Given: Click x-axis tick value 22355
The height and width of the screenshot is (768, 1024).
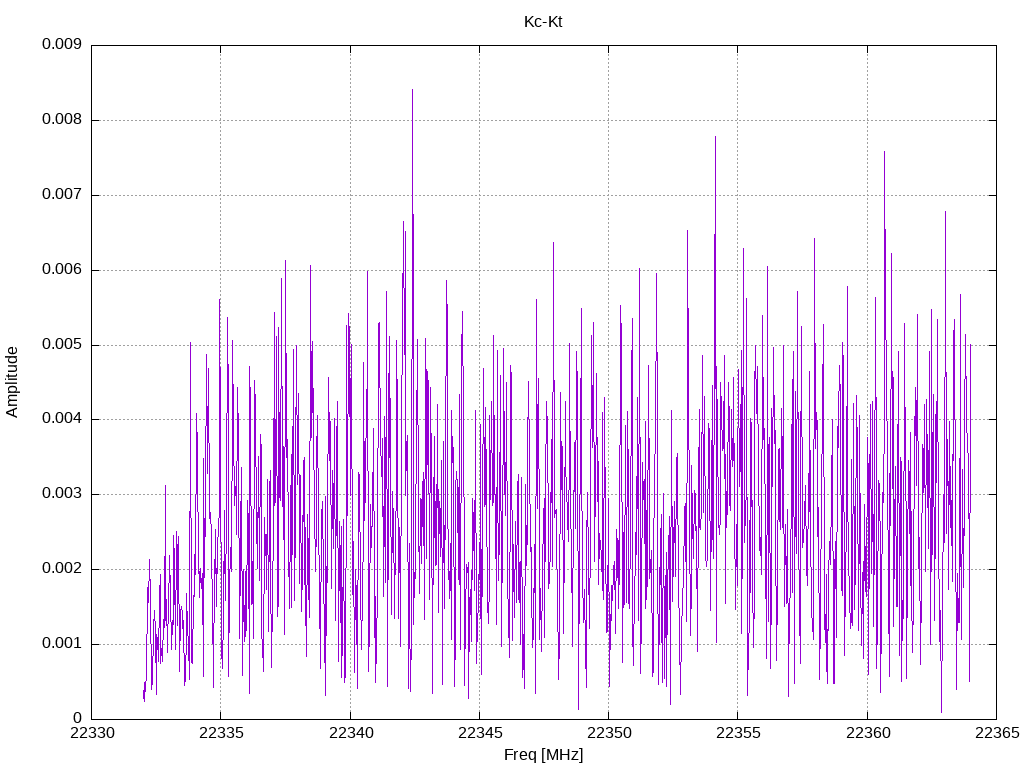Looking at the screenshot, I should pos(739,733).
